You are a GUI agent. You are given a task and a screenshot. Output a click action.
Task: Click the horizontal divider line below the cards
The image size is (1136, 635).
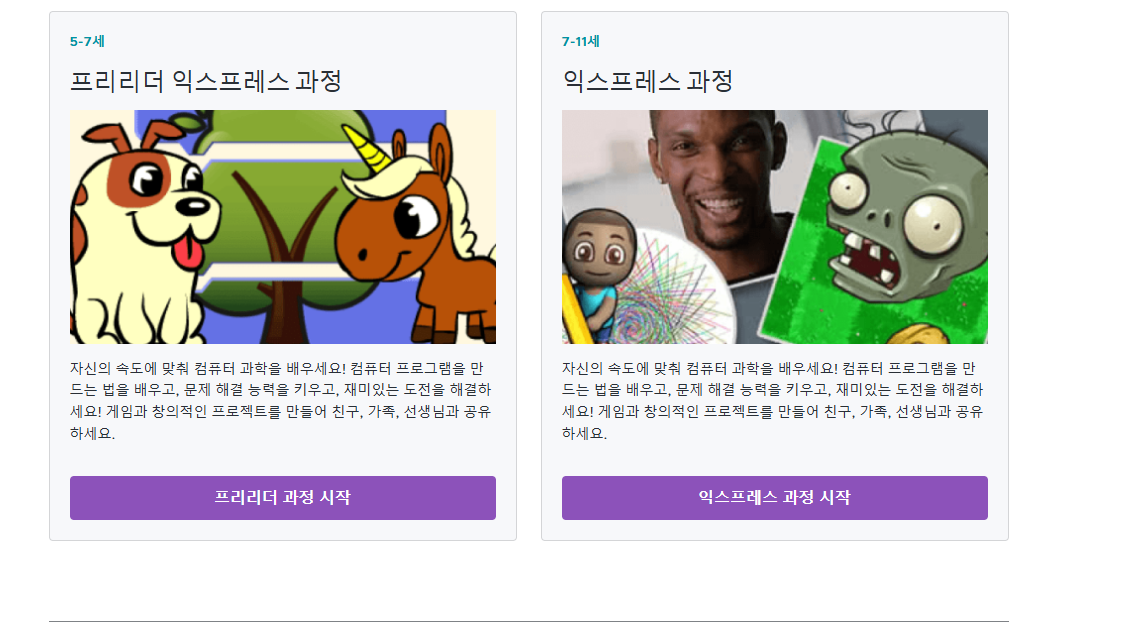tap(529, 621)
